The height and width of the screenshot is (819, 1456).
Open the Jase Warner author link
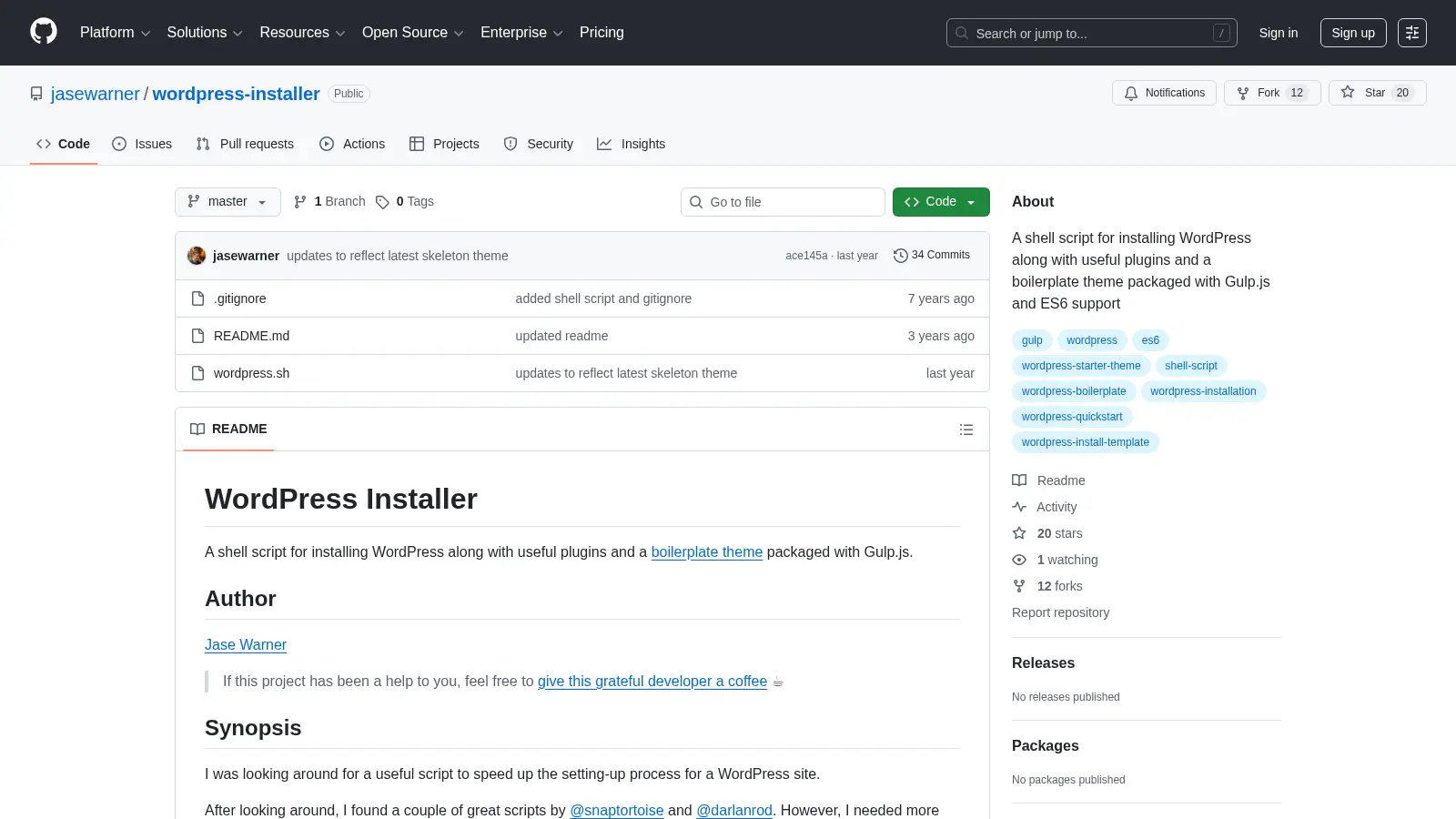pyautogui.click(x=246, y=644)
